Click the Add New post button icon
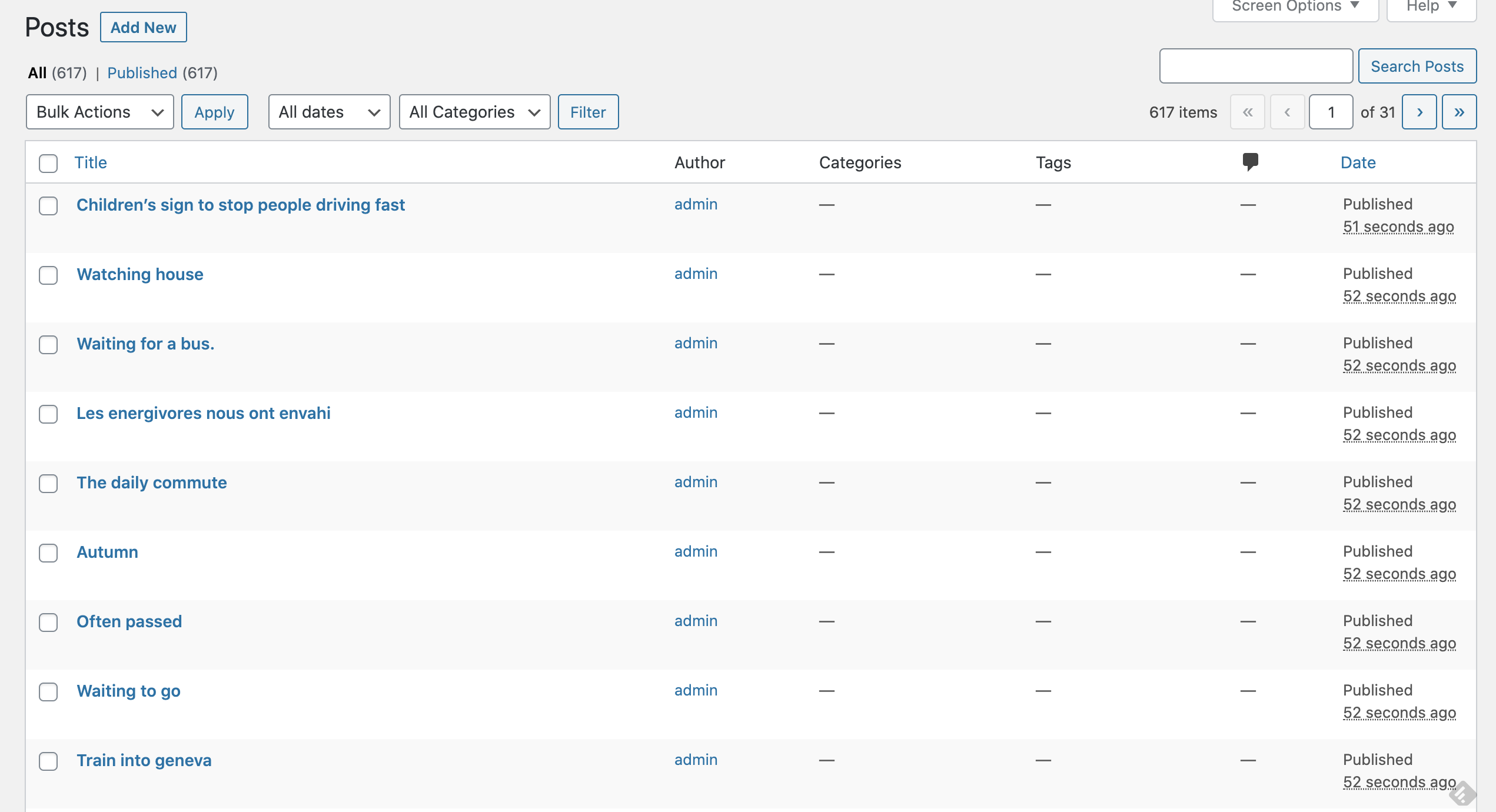 coord(143,27)
